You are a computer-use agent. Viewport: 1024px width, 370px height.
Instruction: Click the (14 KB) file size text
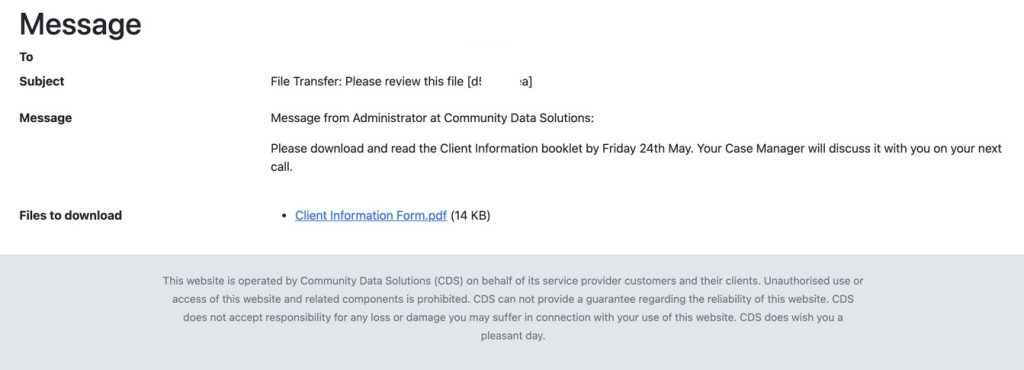coord(470,215)
